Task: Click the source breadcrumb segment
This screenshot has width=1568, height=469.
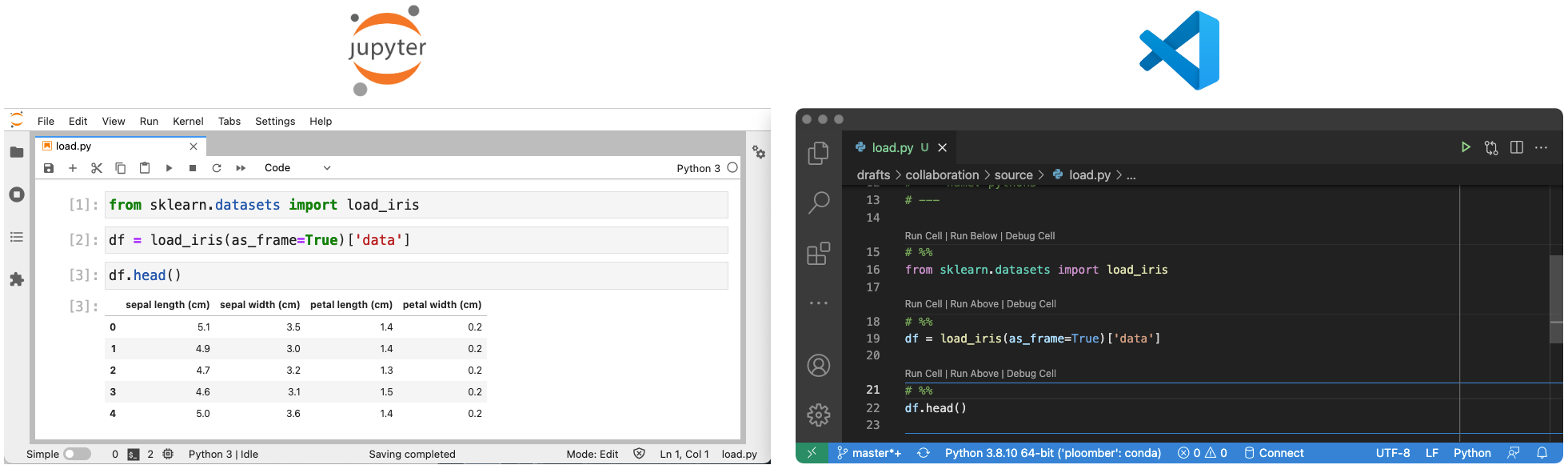Action: [x=1013, y=175]
